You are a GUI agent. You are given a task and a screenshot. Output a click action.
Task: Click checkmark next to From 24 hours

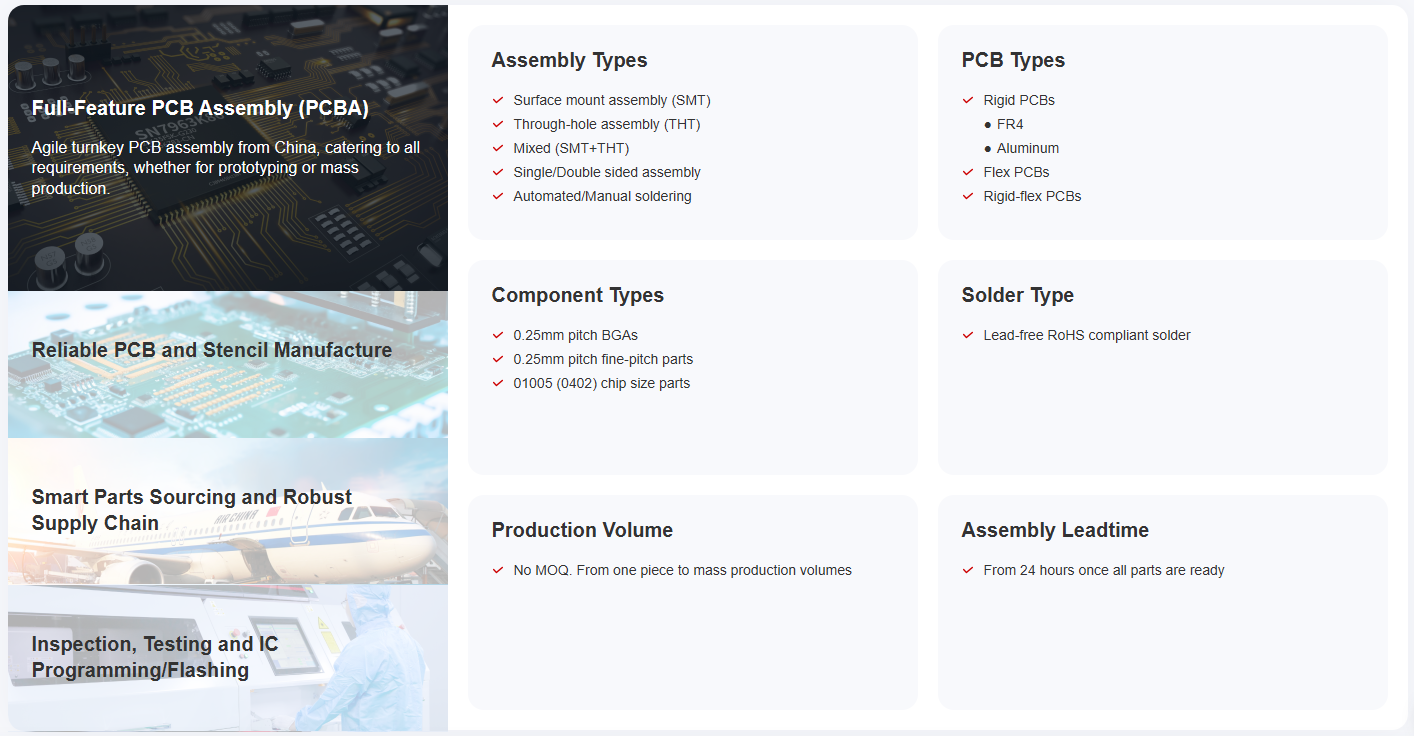point(968,570)
